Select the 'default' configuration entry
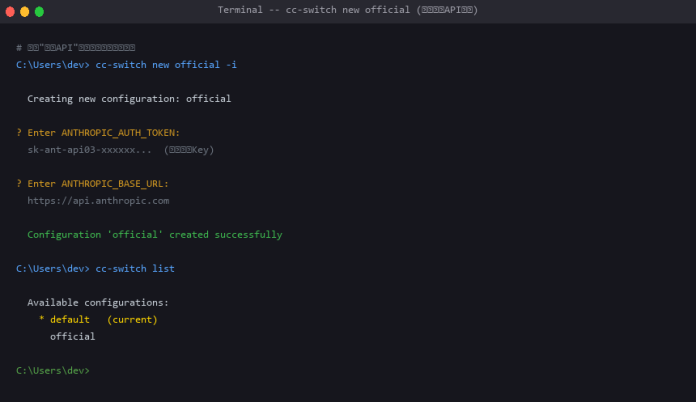The image size is (696, 403). [x=70, y=320]
